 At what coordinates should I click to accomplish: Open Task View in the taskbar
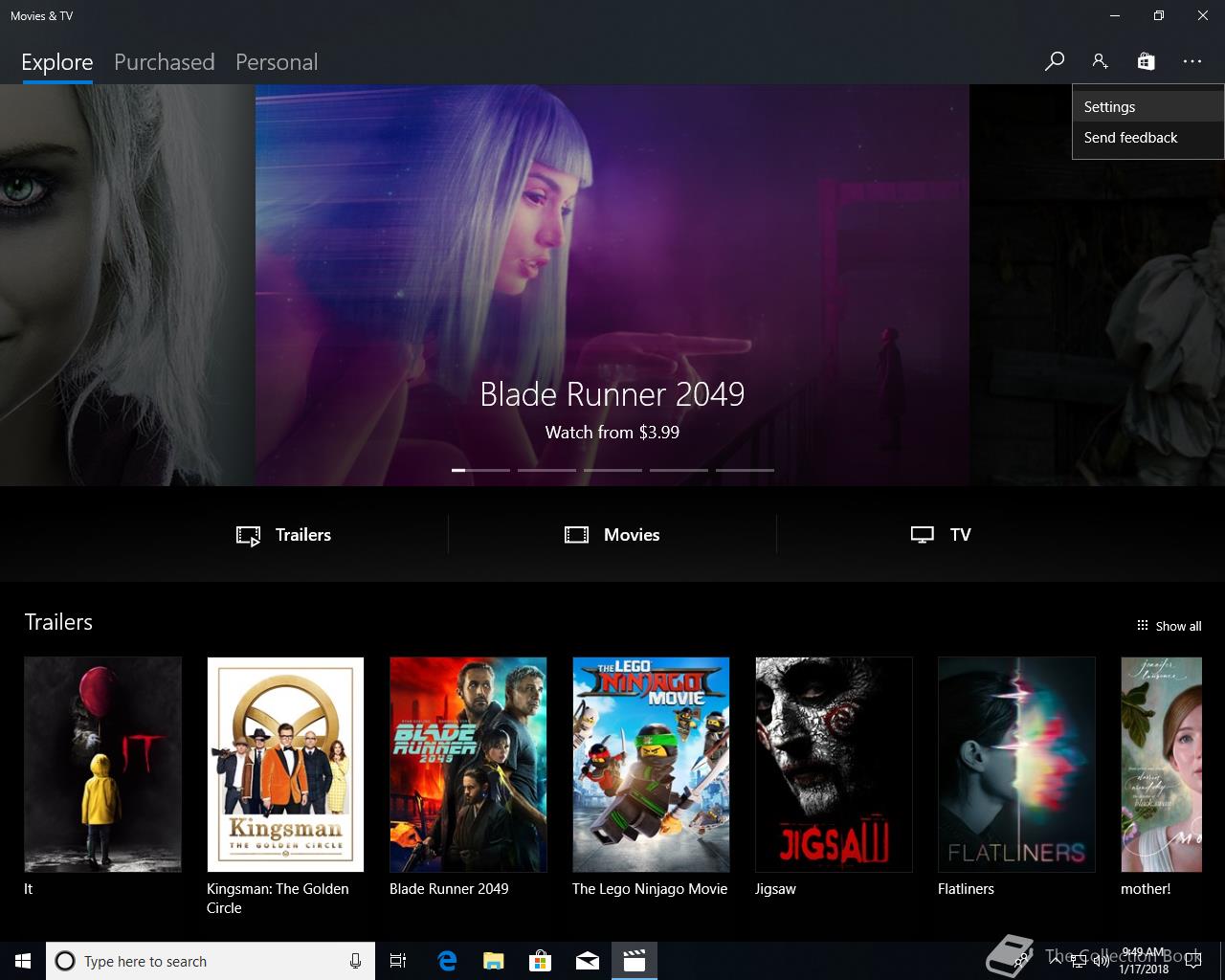[x=398, y=961]
